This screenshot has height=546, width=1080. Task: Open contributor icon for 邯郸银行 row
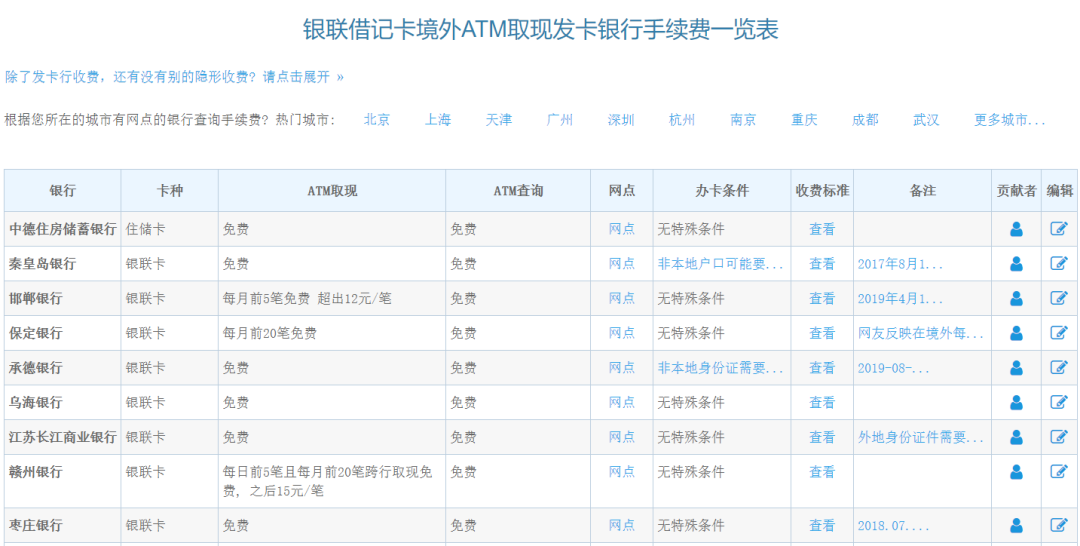[x=1016, y=298]
